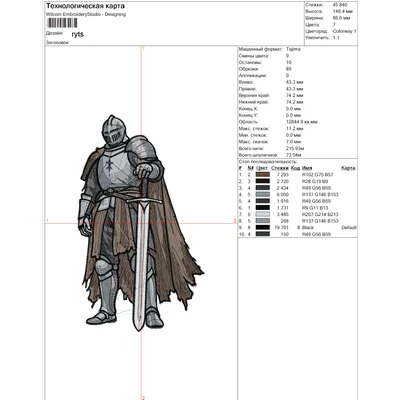Click the "Остановы" value 10
This screenshot has width=400, height=400.
289,62
